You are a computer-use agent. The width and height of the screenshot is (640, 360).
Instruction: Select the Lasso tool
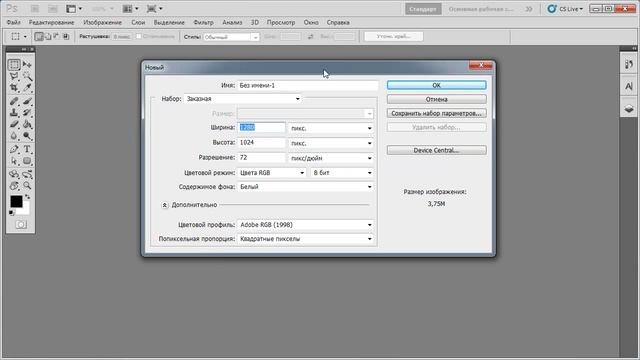[x=14, y=76]
